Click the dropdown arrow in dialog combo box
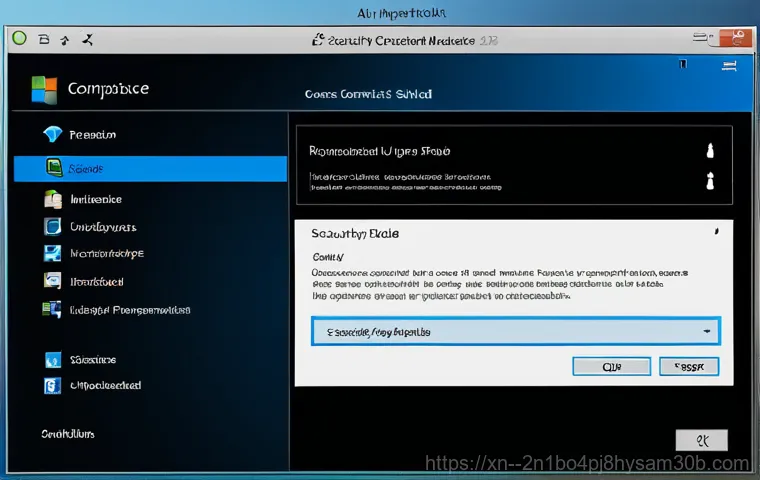Viewport: 760px width, 480px height. pos(706,330)
